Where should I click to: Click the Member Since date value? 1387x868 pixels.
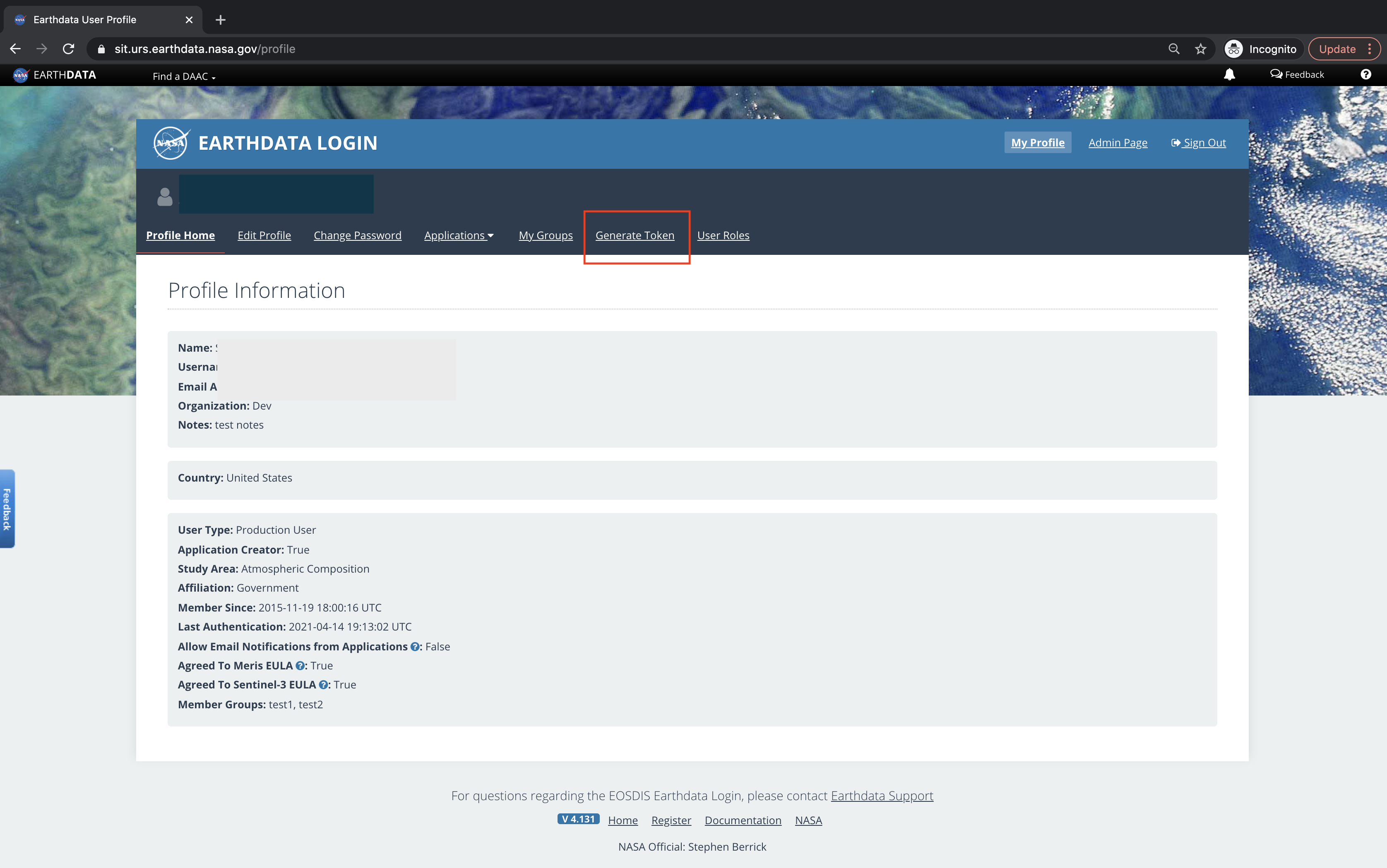[x=320, y=607]
